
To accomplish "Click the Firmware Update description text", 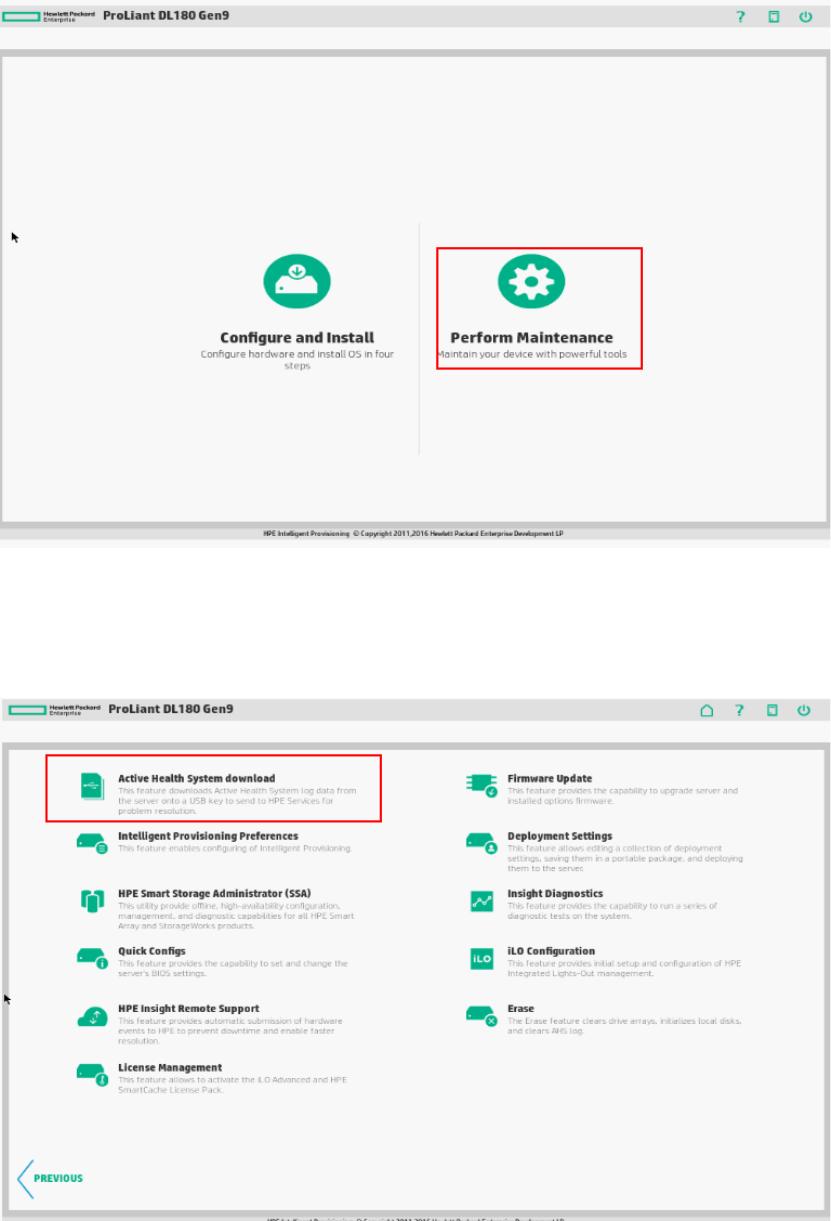I will (x=623, y=795).
